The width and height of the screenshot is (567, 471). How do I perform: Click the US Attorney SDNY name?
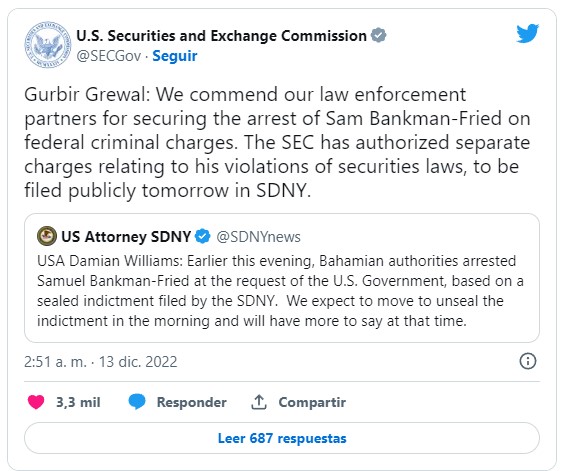[126, 236]
